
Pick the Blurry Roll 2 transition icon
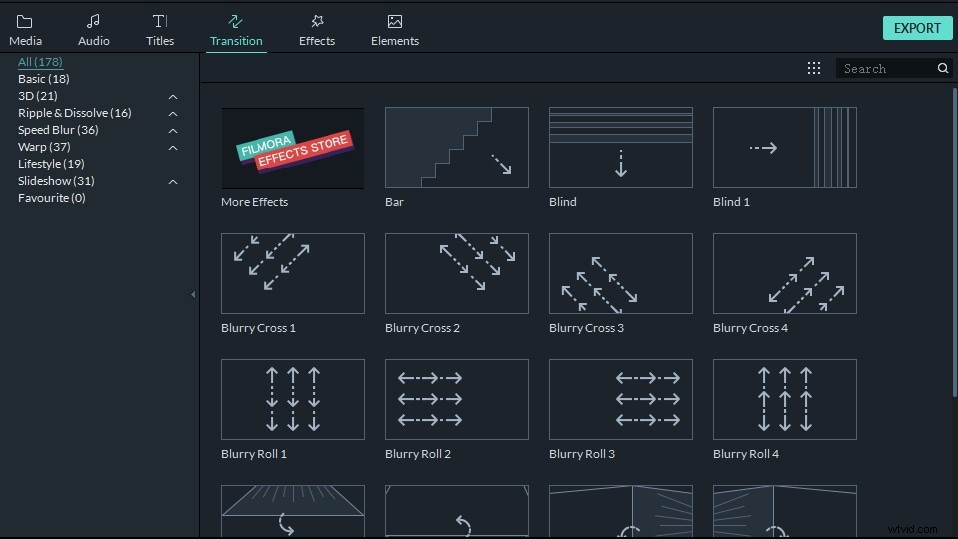pyautogui.click(x=456, y=400)
